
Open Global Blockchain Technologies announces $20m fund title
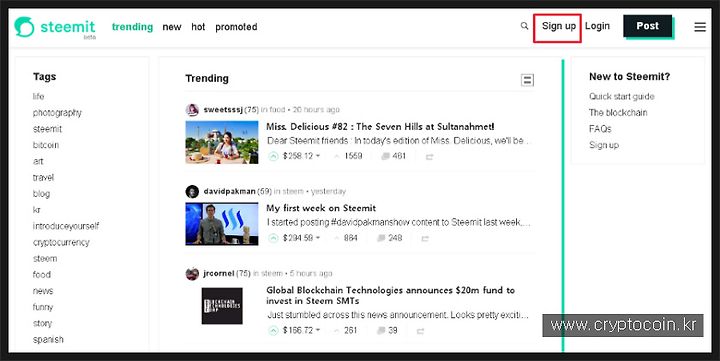tap(390, 296)
